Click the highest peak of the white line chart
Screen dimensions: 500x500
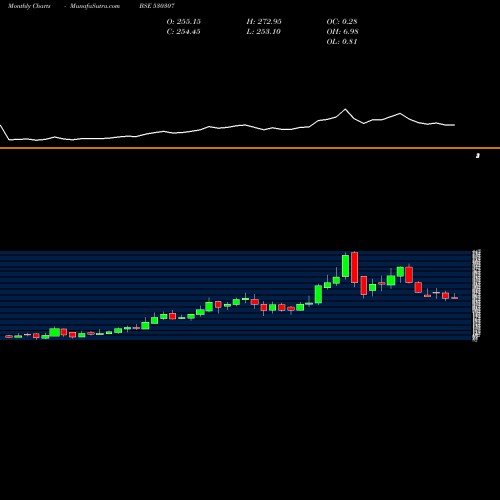(345, 109)
